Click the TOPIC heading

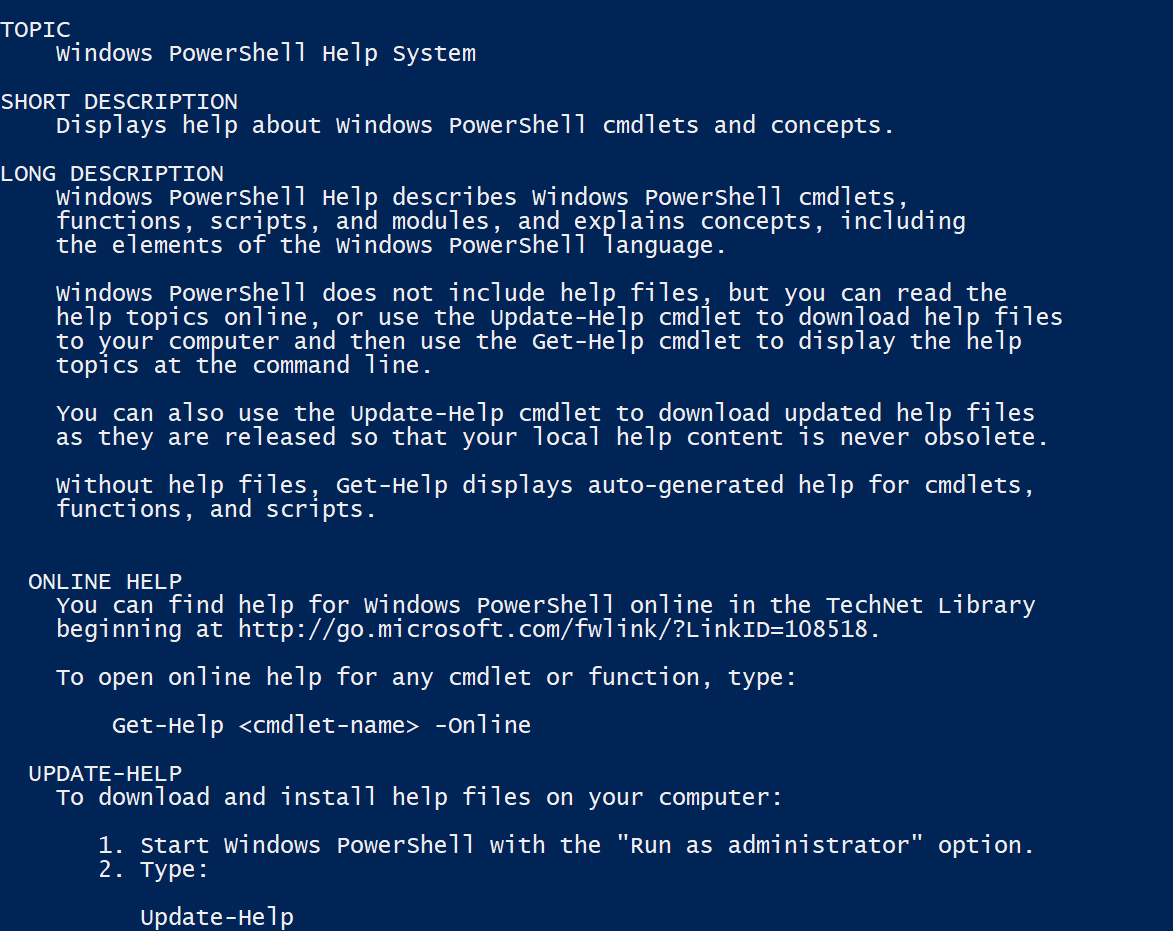coord(36,30)
